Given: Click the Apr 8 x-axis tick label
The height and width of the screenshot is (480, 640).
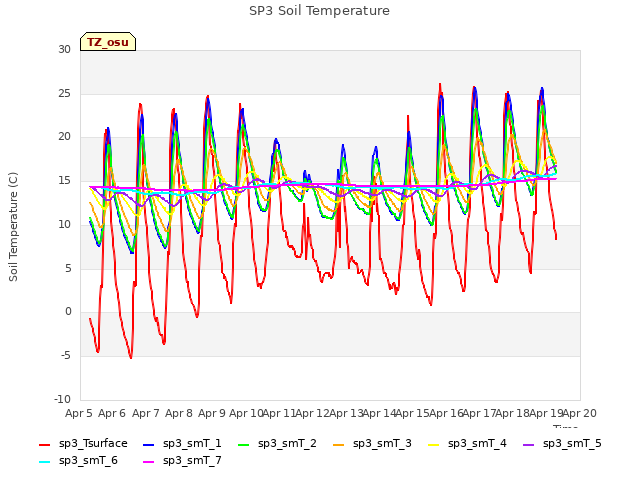Looking at the screenshot, I should pyautogui.click(x=179, y=413).
